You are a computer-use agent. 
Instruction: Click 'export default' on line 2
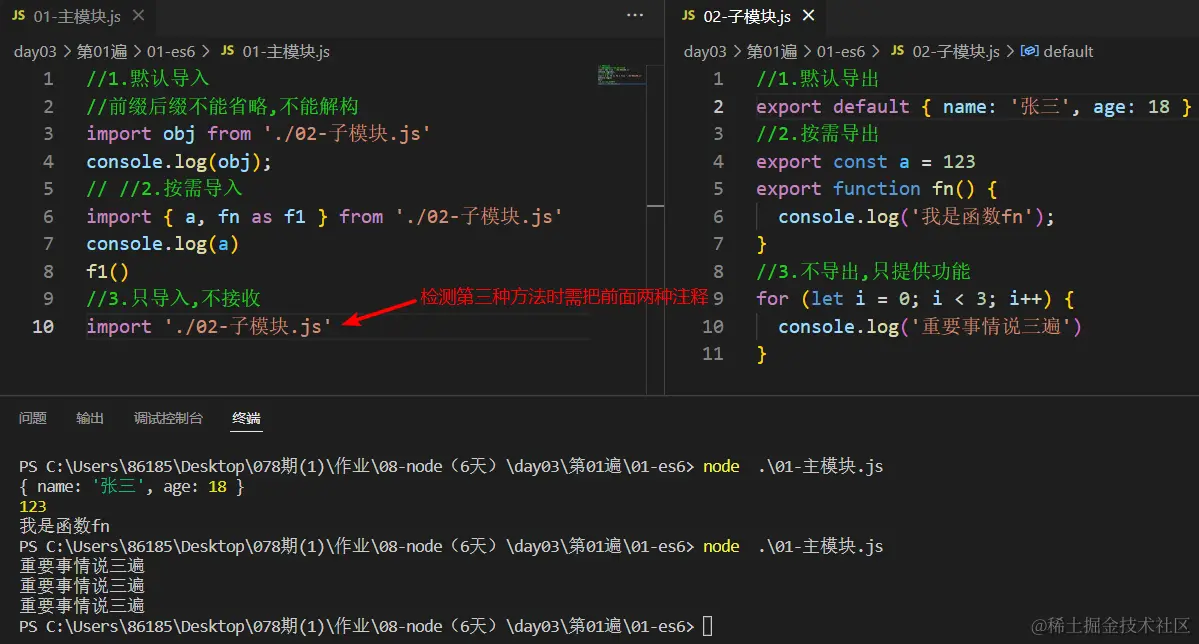coord(833,106)
